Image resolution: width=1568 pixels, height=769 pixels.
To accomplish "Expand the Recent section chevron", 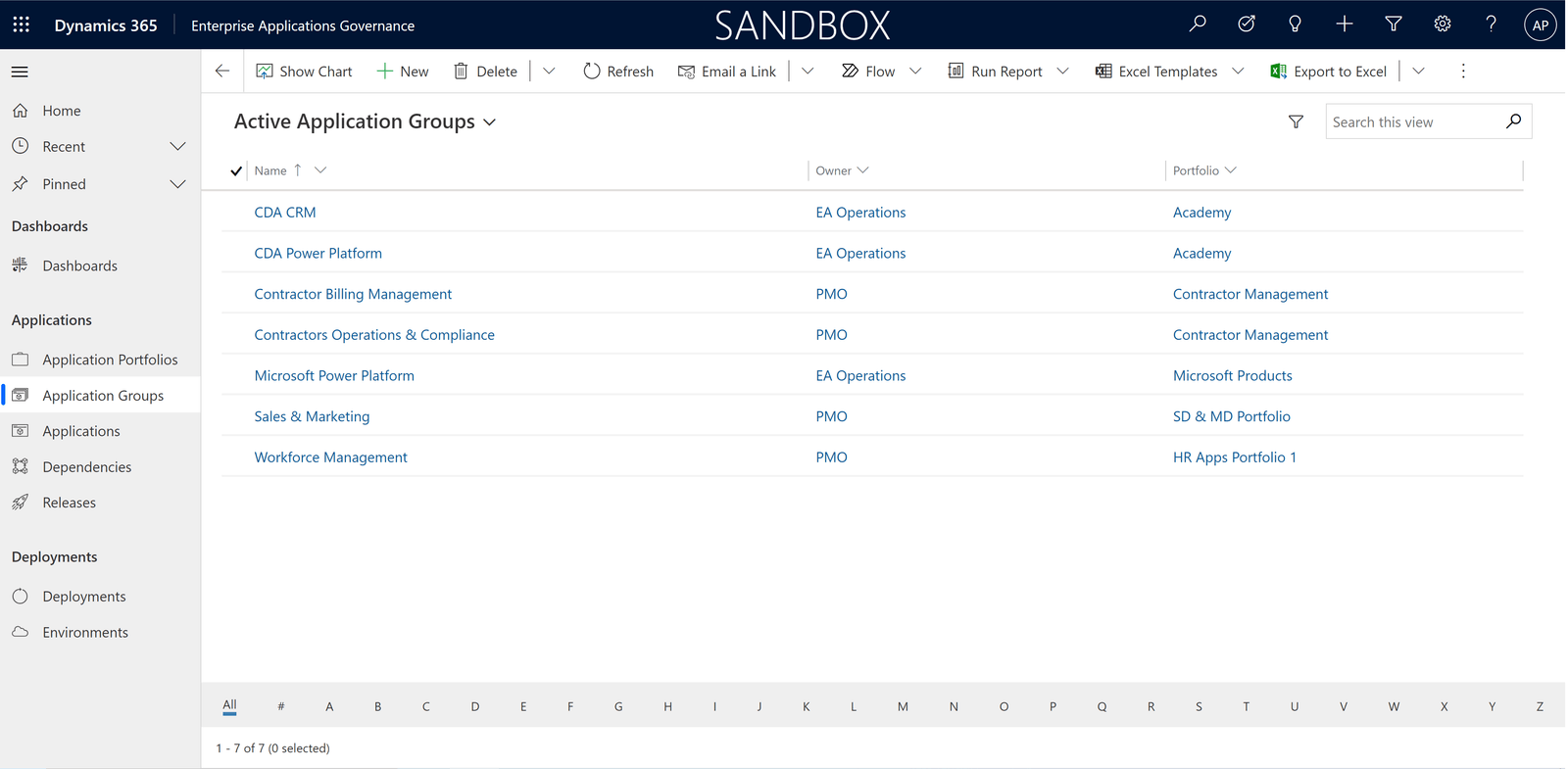I will click(x=177, y=147).
